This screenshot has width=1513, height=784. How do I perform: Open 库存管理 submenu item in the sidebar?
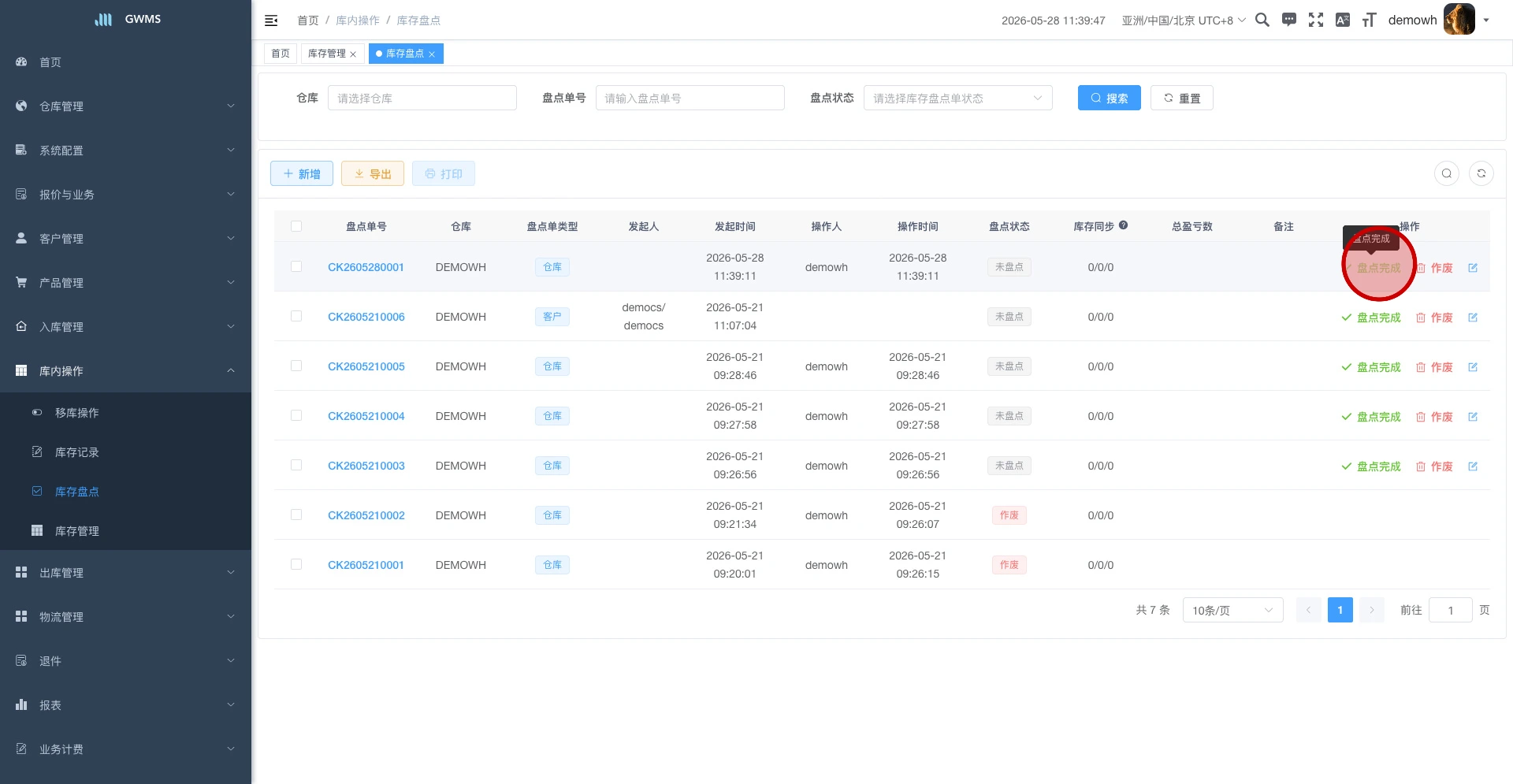click(125, 531)
